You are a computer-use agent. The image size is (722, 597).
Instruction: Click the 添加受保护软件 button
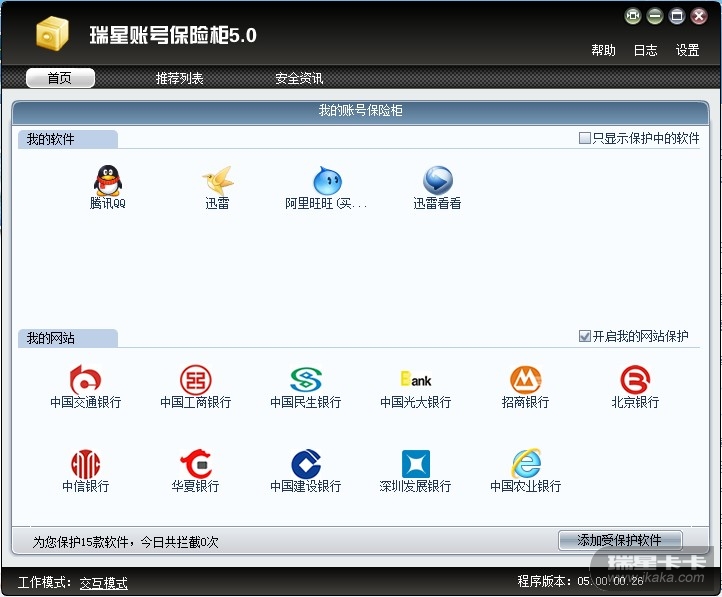pyautogui.click(x=620, y=540)
